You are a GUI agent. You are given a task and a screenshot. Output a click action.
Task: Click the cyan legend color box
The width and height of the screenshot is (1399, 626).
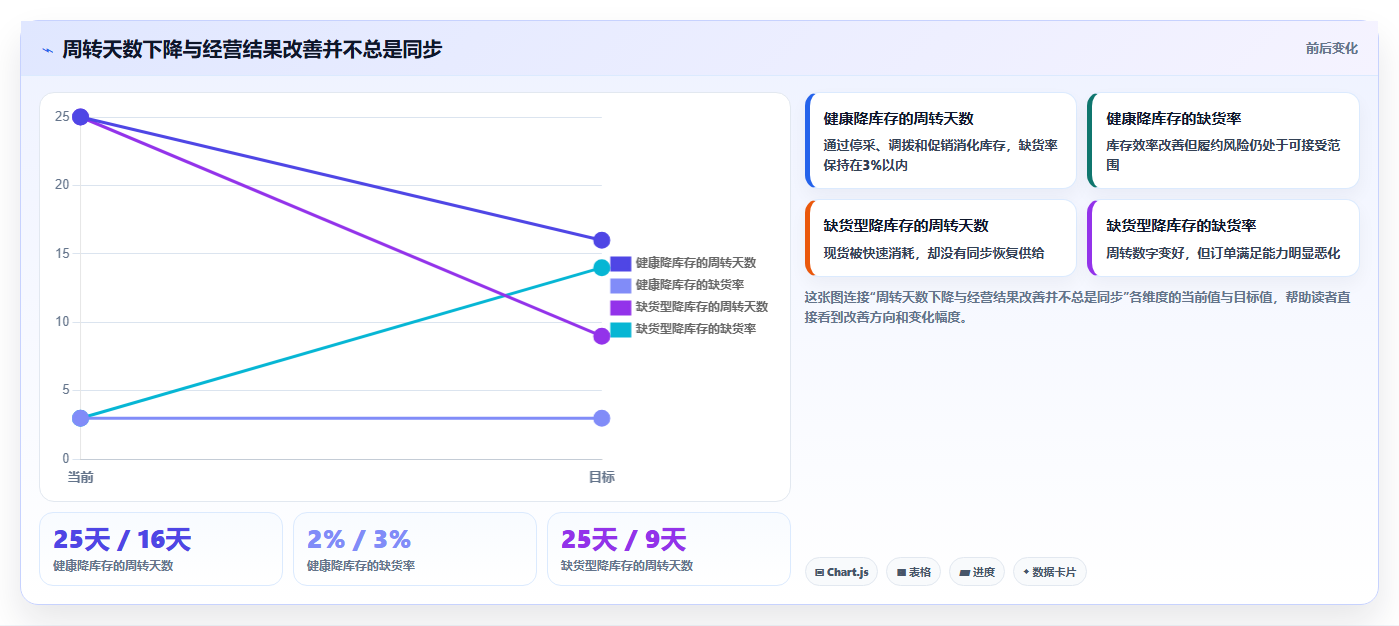tap(621, 329)
